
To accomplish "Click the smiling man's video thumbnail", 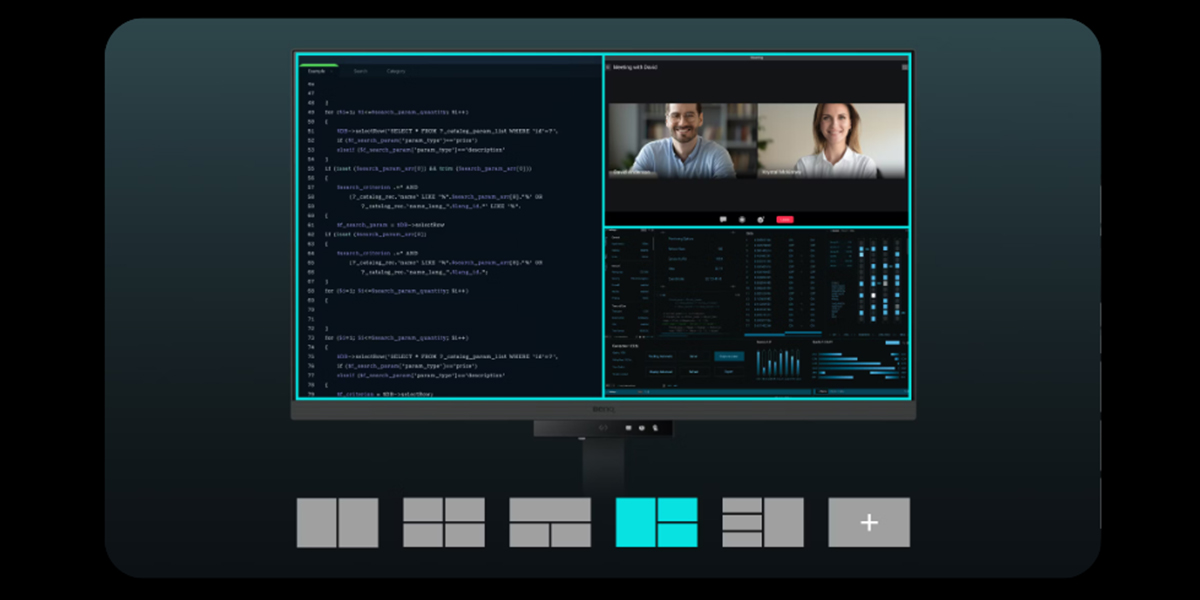I will [682, 140].
